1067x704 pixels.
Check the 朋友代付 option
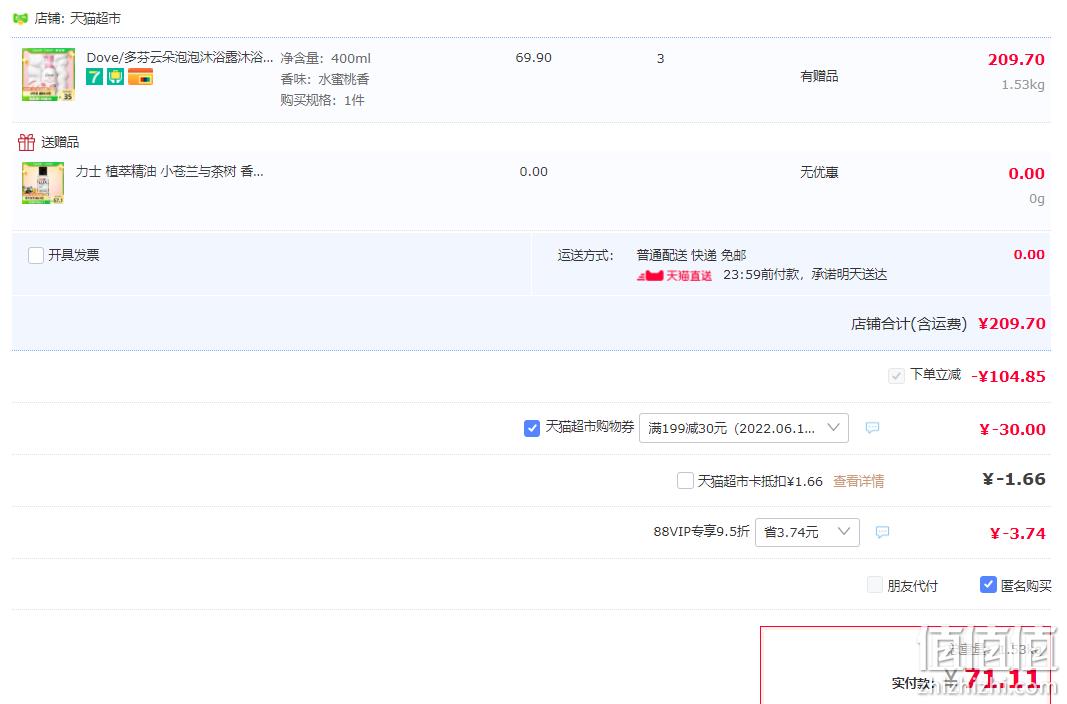875,585
